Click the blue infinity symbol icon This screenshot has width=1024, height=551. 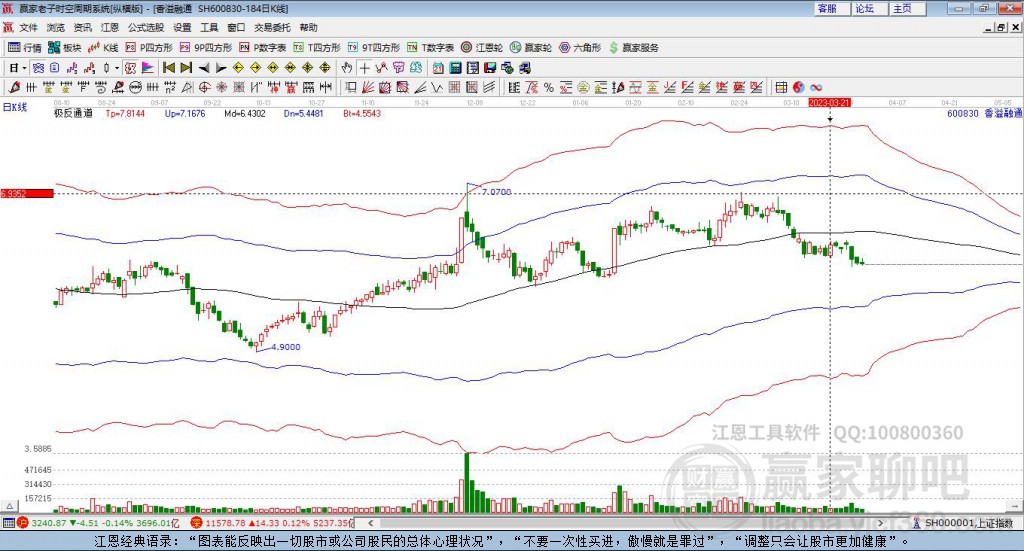point(815,87)
